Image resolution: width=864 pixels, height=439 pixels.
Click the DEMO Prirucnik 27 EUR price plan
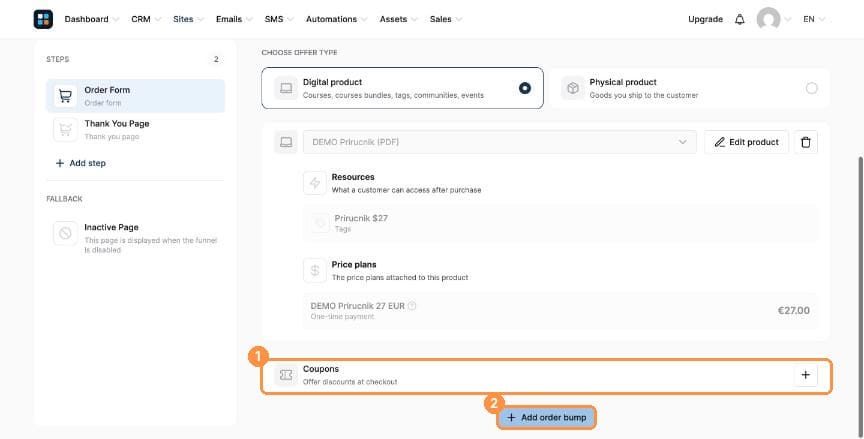pyautogui.click(x=560, y=311)
